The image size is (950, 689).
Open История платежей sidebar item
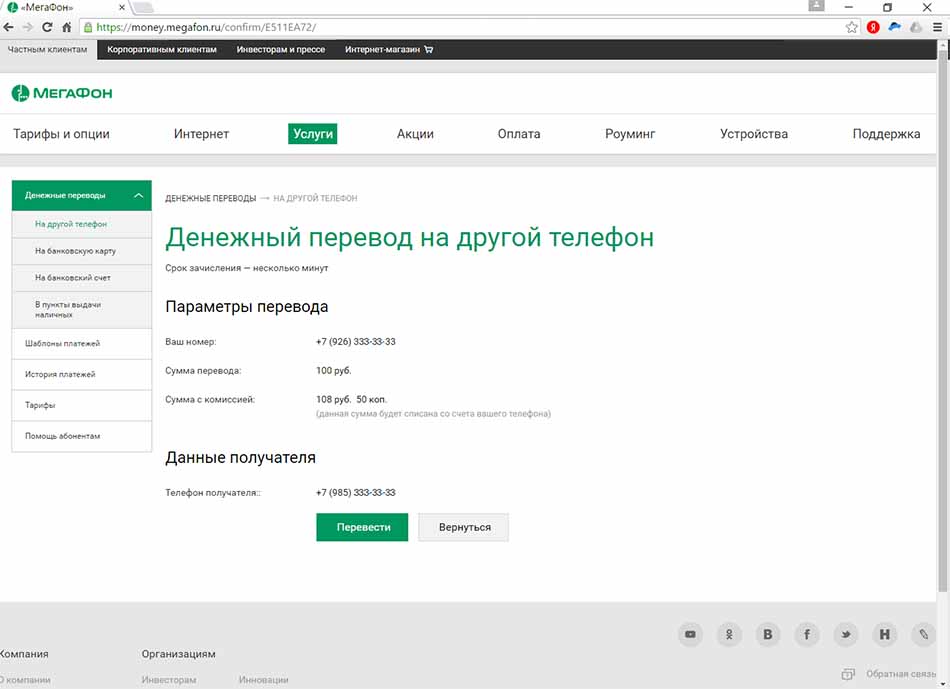pyautogui.click(x=82, y=374)
